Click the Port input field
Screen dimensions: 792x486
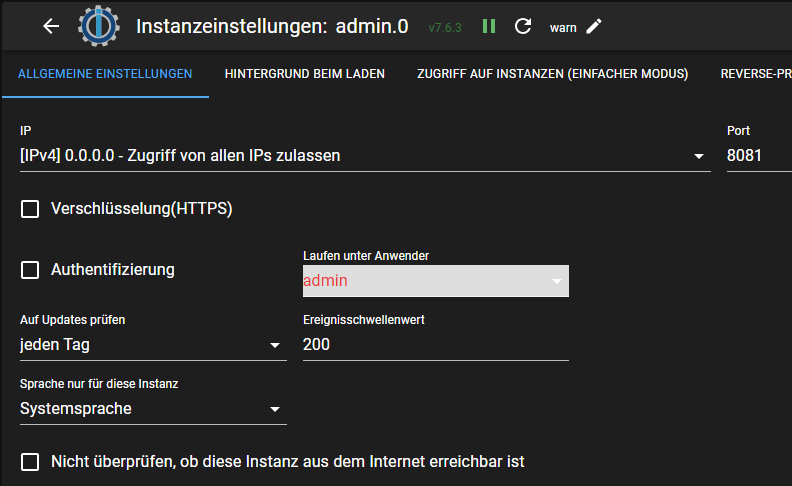(x=758, y=156)
